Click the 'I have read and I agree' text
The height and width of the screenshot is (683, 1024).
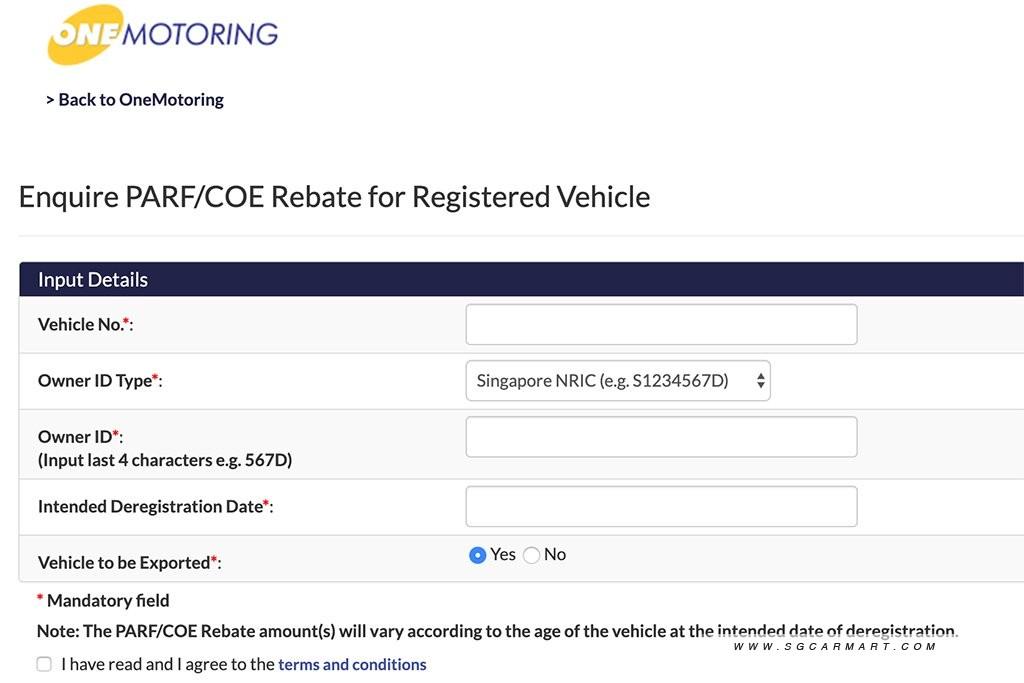coord(167,664)
